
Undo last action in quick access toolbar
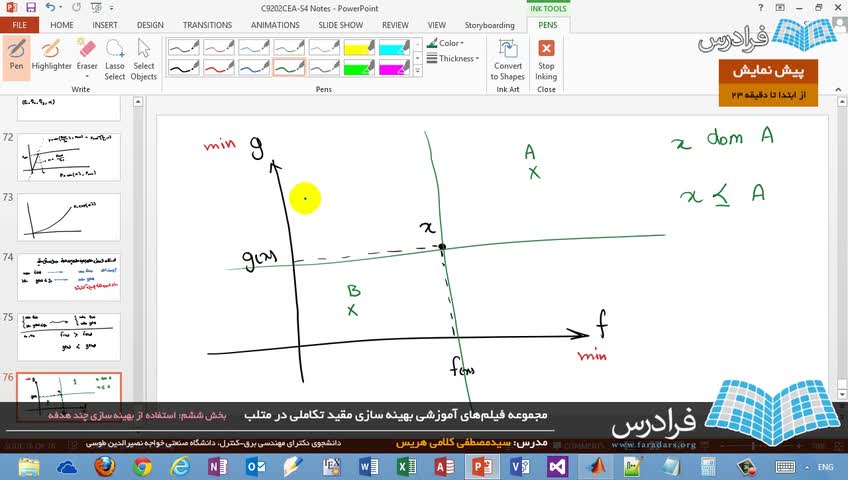pyautogui.click(x=50, y=8)
